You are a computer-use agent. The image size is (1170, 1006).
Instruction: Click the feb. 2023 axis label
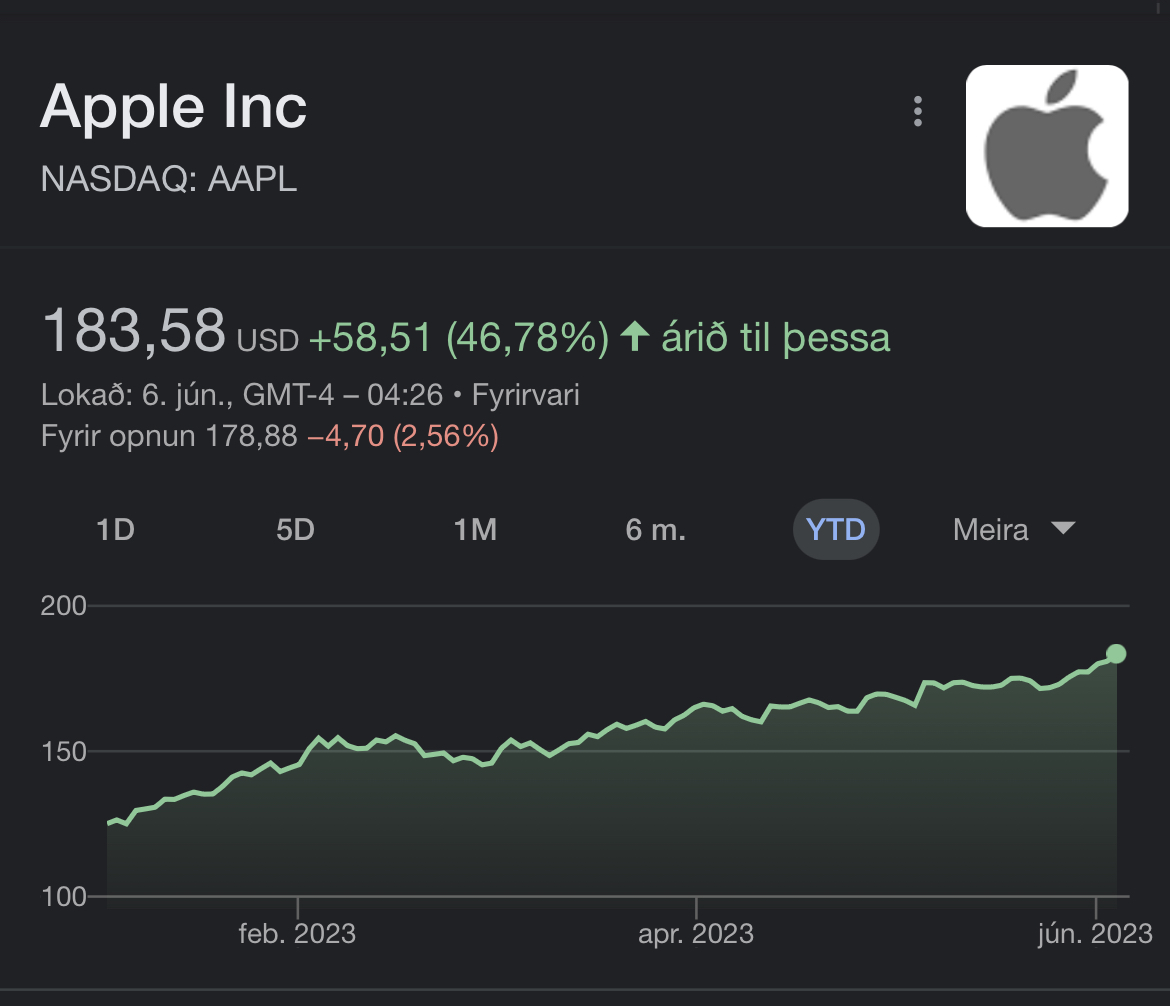pos(297,934)
